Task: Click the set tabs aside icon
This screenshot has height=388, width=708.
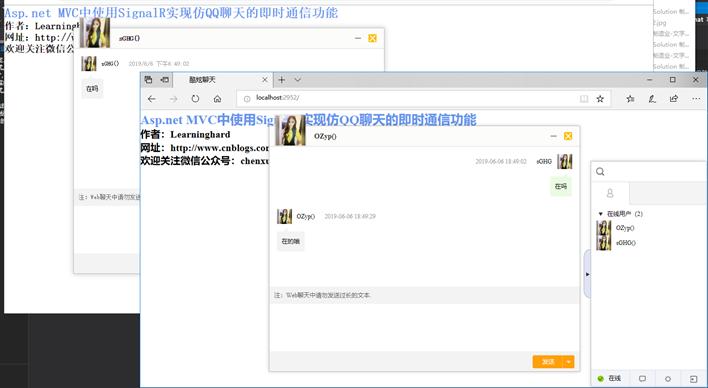Action: click(165, 80)
